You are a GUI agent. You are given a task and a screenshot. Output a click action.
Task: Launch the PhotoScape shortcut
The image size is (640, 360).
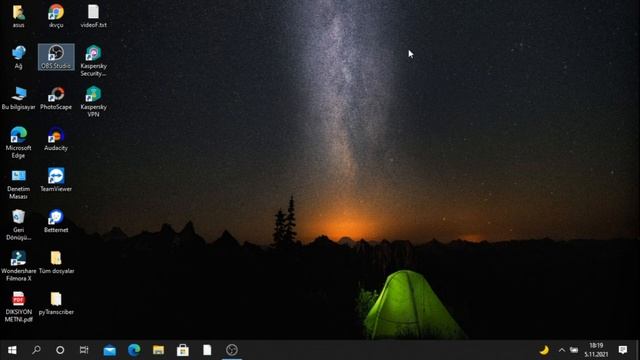pos(56,98)
